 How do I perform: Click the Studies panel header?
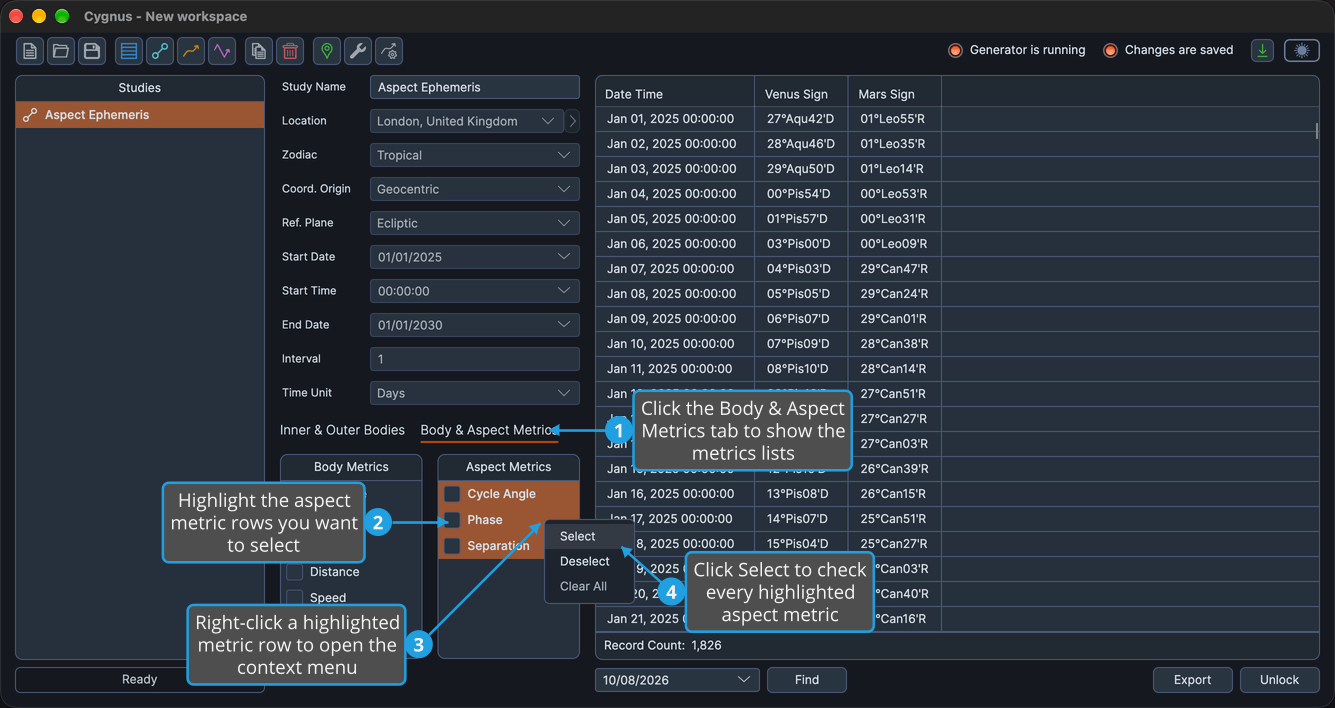140,88
